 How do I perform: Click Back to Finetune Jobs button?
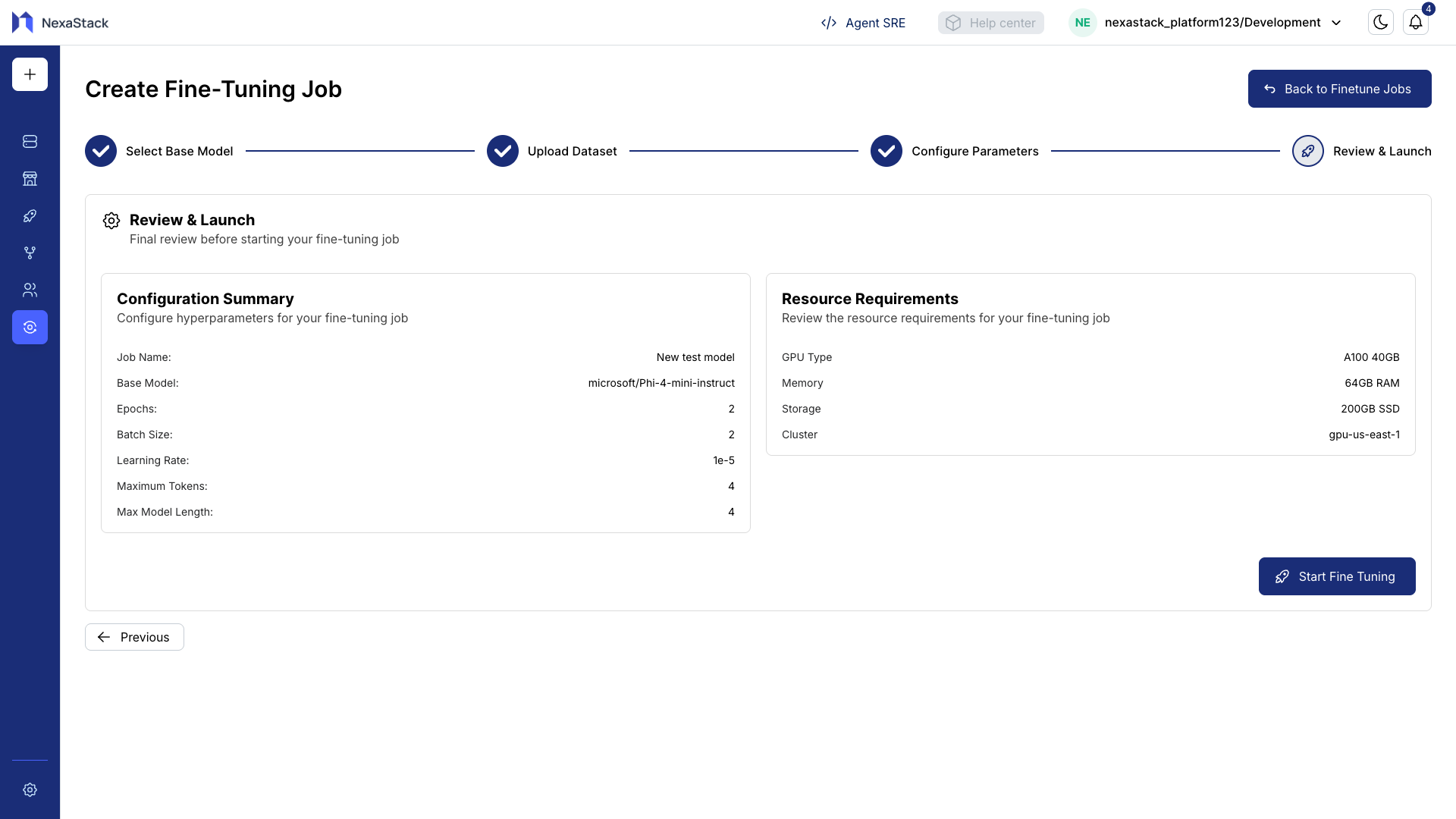[x=1339, y=89]
